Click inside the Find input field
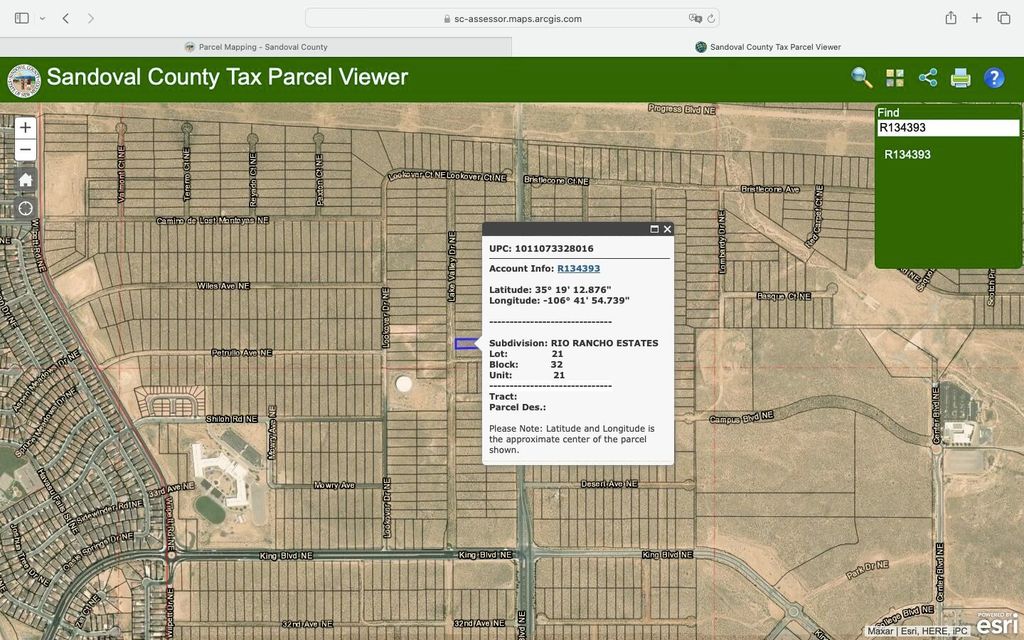 [x=947, y=127]
